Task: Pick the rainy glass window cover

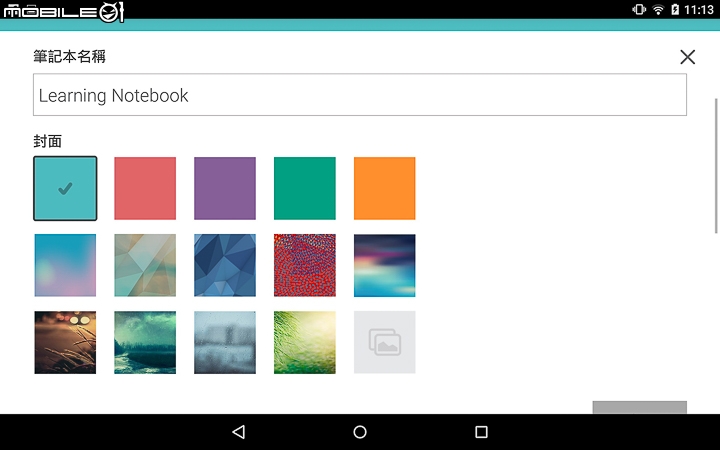Action: 225,343
